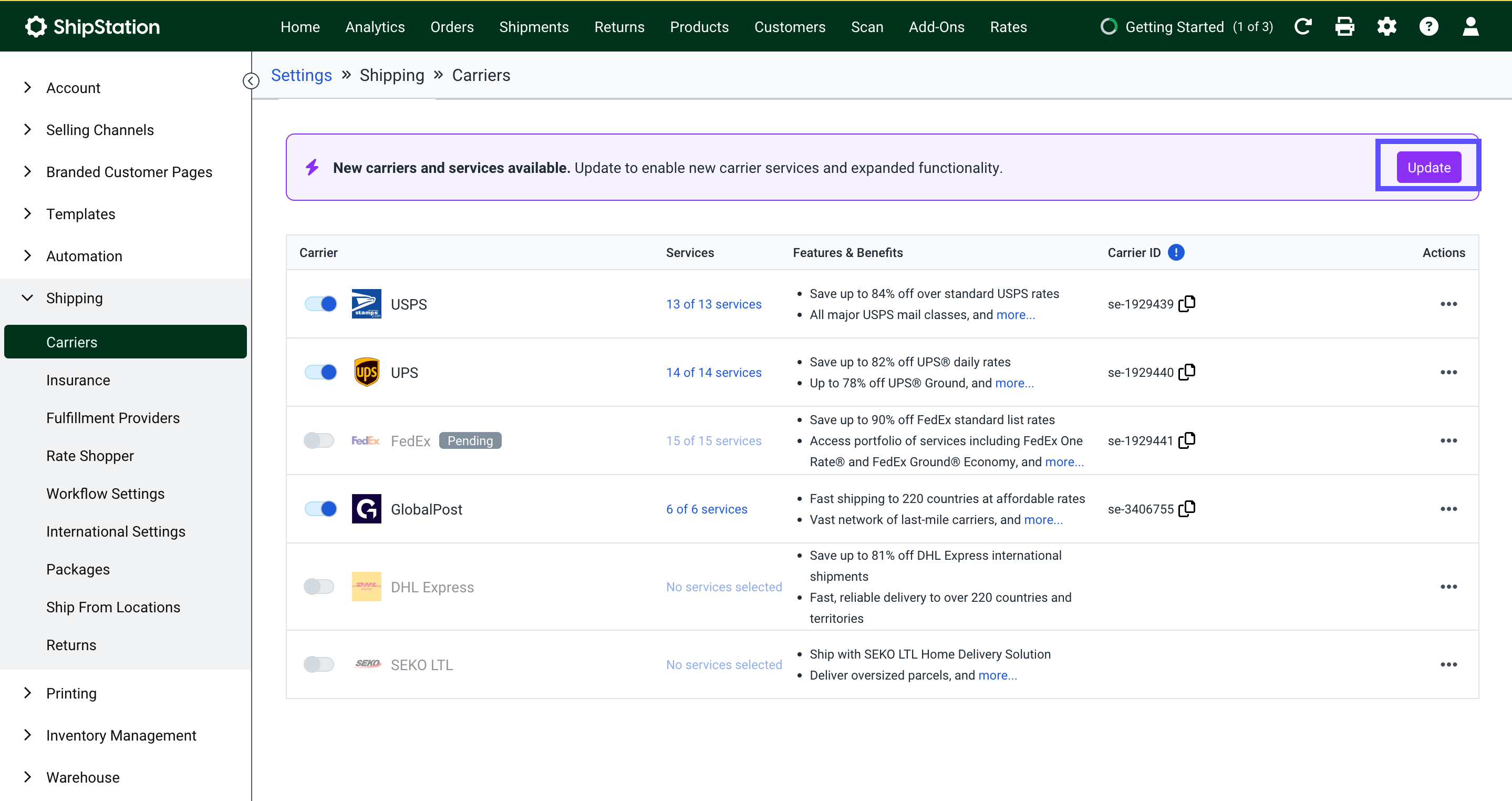Expand the Account section
The height and width of the screenshot is (801, 1512).
tap(73, 87)
